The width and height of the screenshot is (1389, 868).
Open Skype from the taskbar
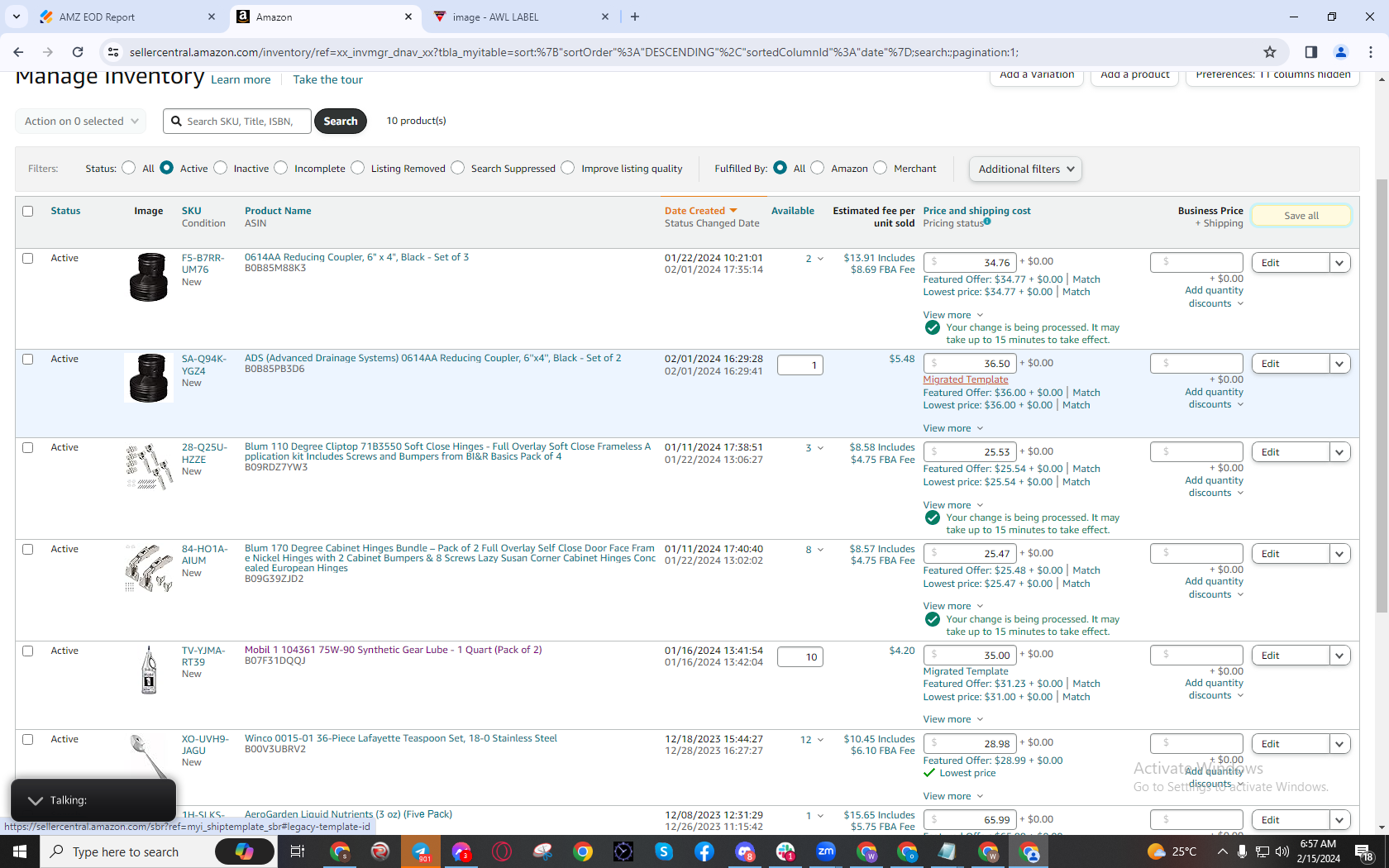point(664,851)
